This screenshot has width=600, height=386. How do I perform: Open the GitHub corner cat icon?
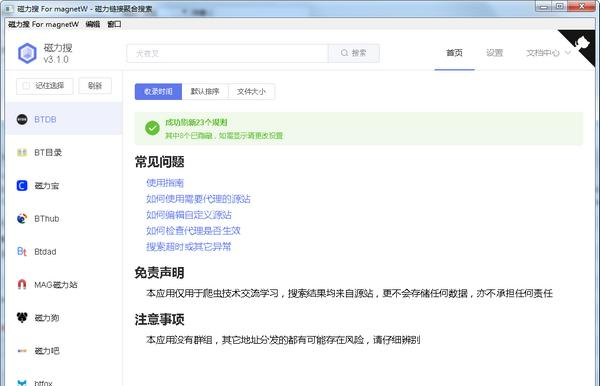(x=582, y=42)
